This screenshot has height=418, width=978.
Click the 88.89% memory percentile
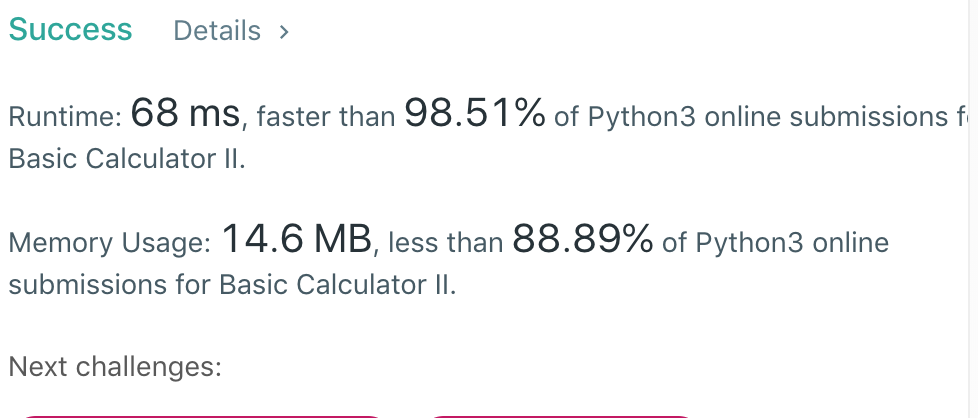tap(583, 240)
